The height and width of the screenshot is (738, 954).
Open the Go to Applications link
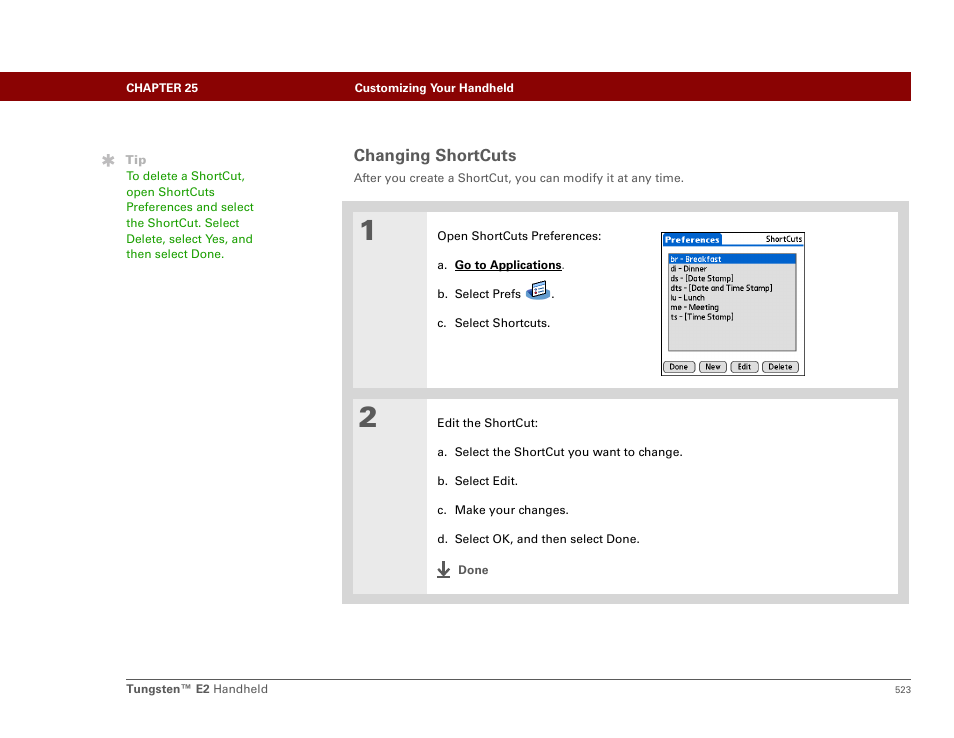pyautogui.click(x=508, y=265)
